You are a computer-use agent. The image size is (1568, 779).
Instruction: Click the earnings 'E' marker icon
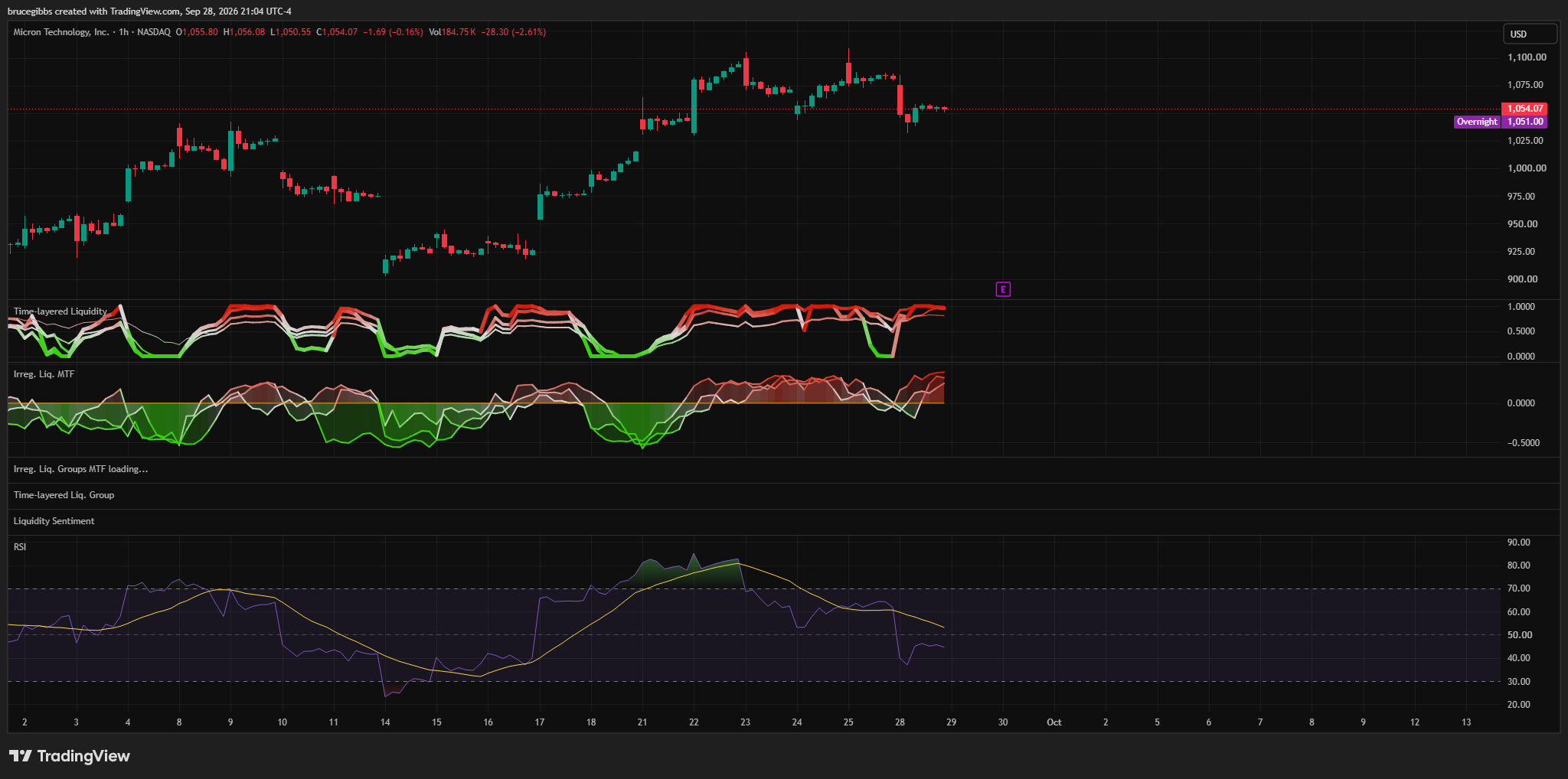(x=1003, y=289)
